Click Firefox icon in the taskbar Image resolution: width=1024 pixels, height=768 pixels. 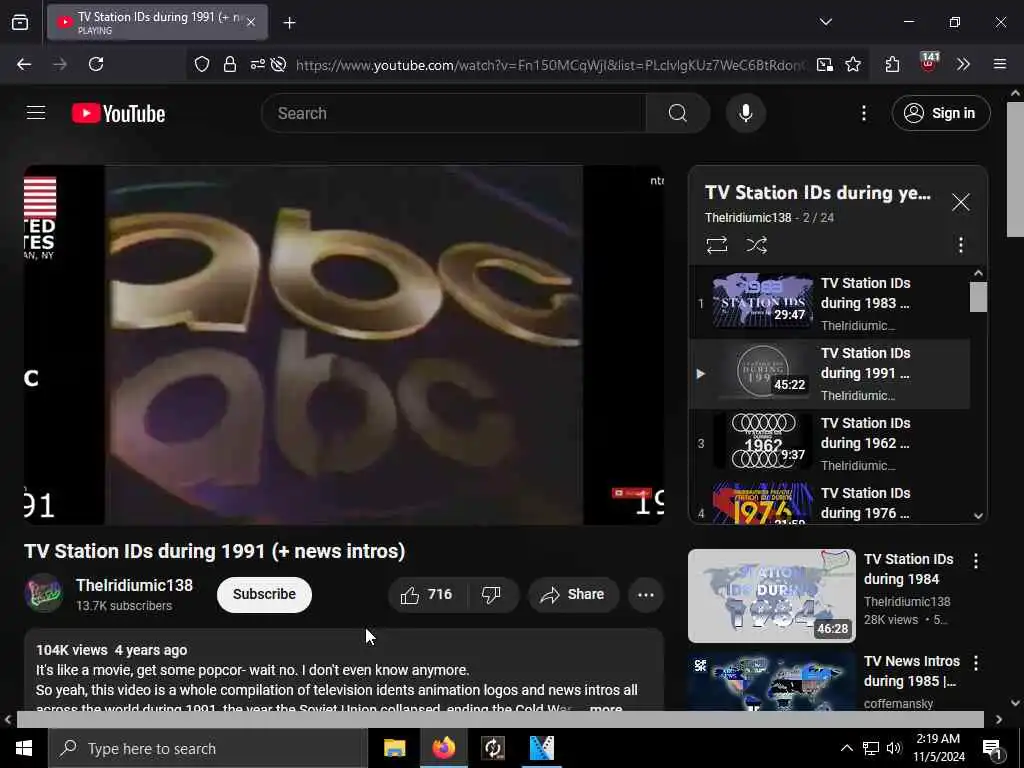[443, 748]
